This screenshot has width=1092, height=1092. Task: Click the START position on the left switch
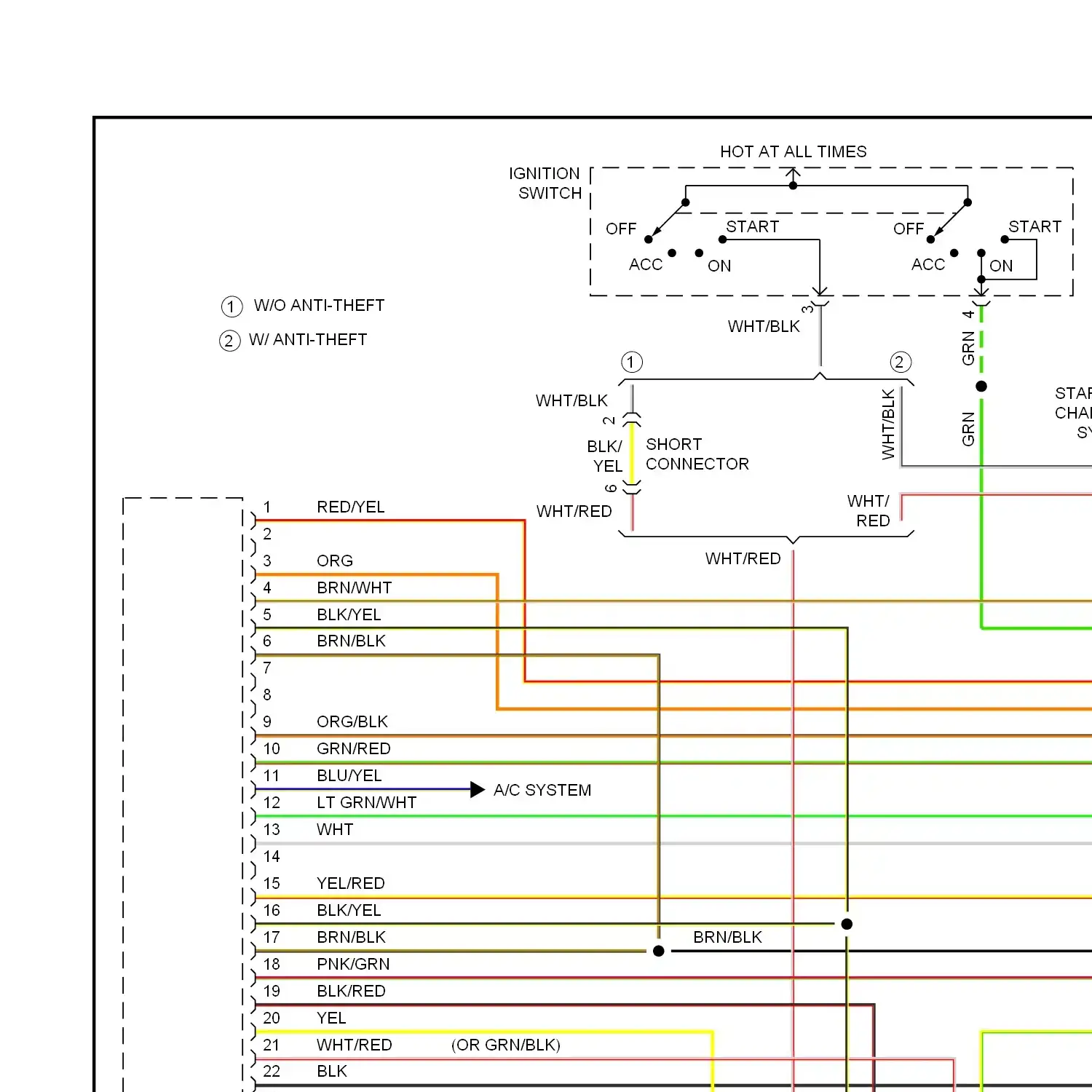[752, 227]
